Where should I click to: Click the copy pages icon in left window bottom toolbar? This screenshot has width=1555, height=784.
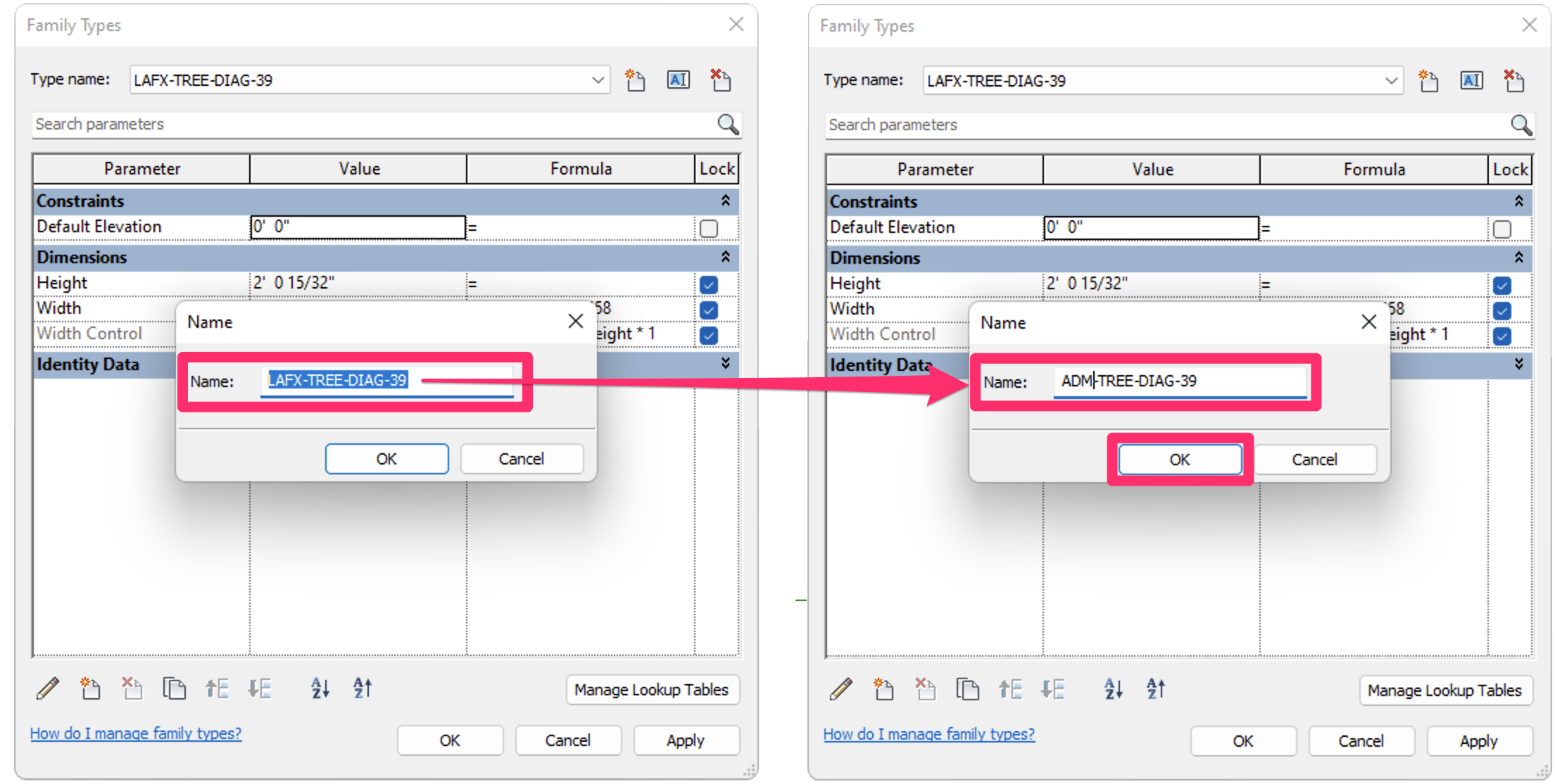tap(174, 688)
